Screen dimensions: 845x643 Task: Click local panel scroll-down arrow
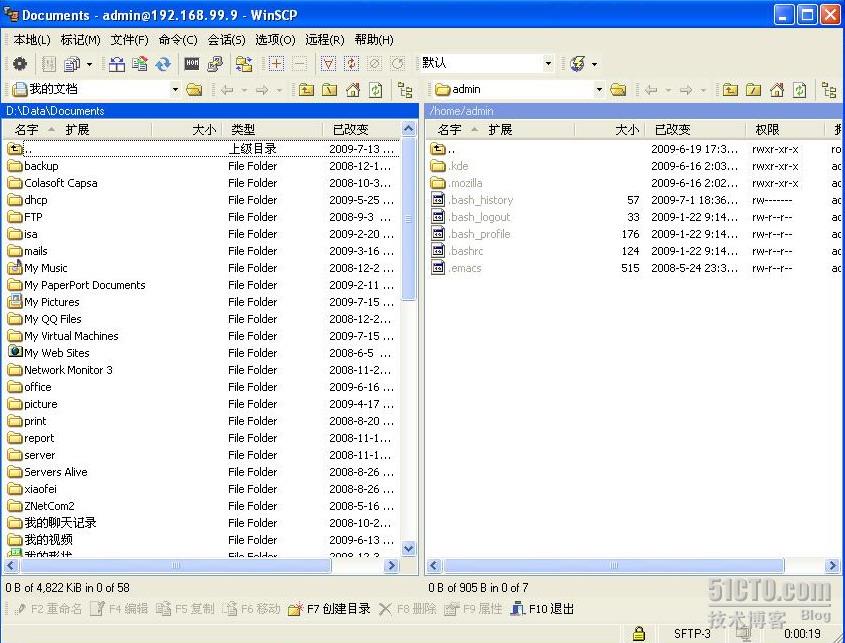(x=408, y=549)
